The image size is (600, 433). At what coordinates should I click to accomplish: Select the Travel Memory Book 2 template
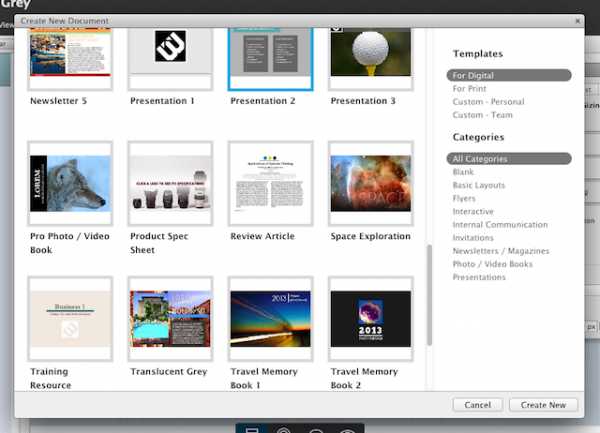pyautogui.click(x=370, y=319)
